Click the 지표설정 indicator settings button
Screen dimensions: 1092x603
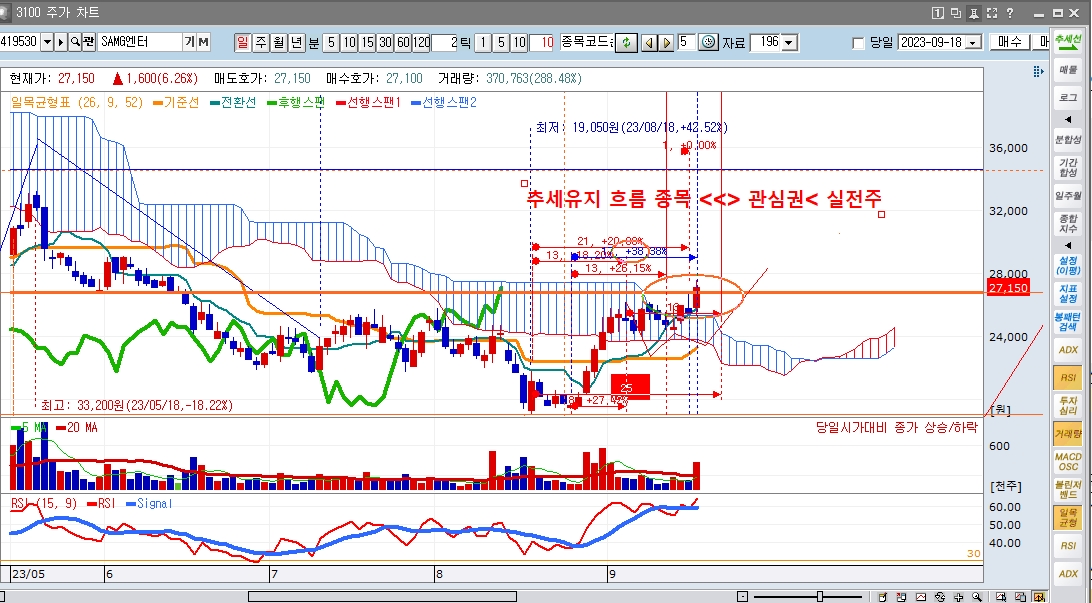(1068, 294)
